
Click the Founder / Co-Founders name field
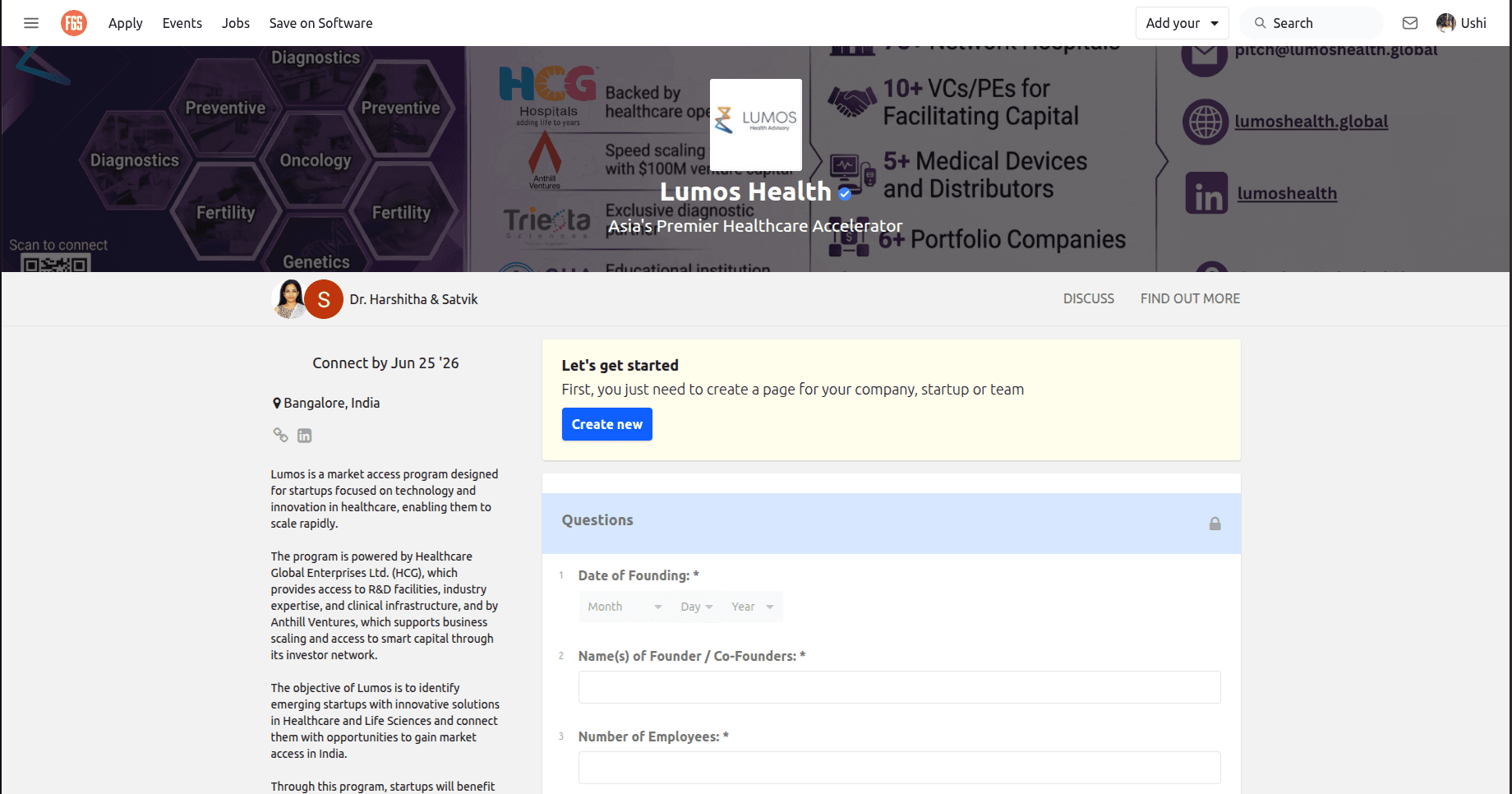(x=900, y=687)
